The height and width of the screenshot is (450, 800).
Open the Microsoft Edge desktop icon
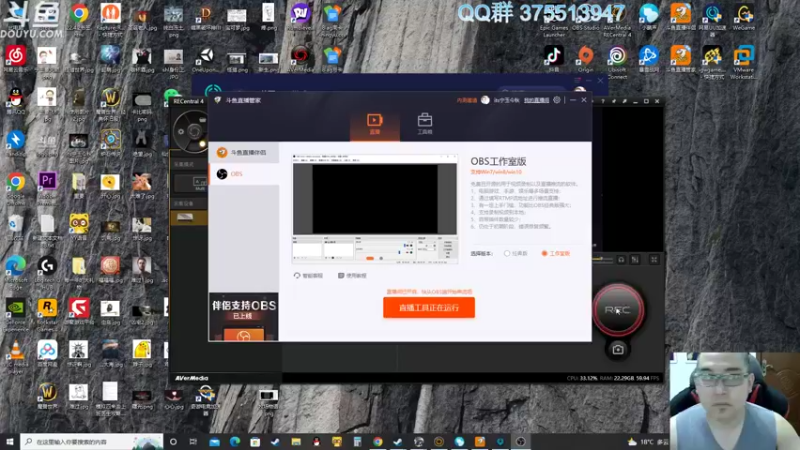tap(16, 271)
